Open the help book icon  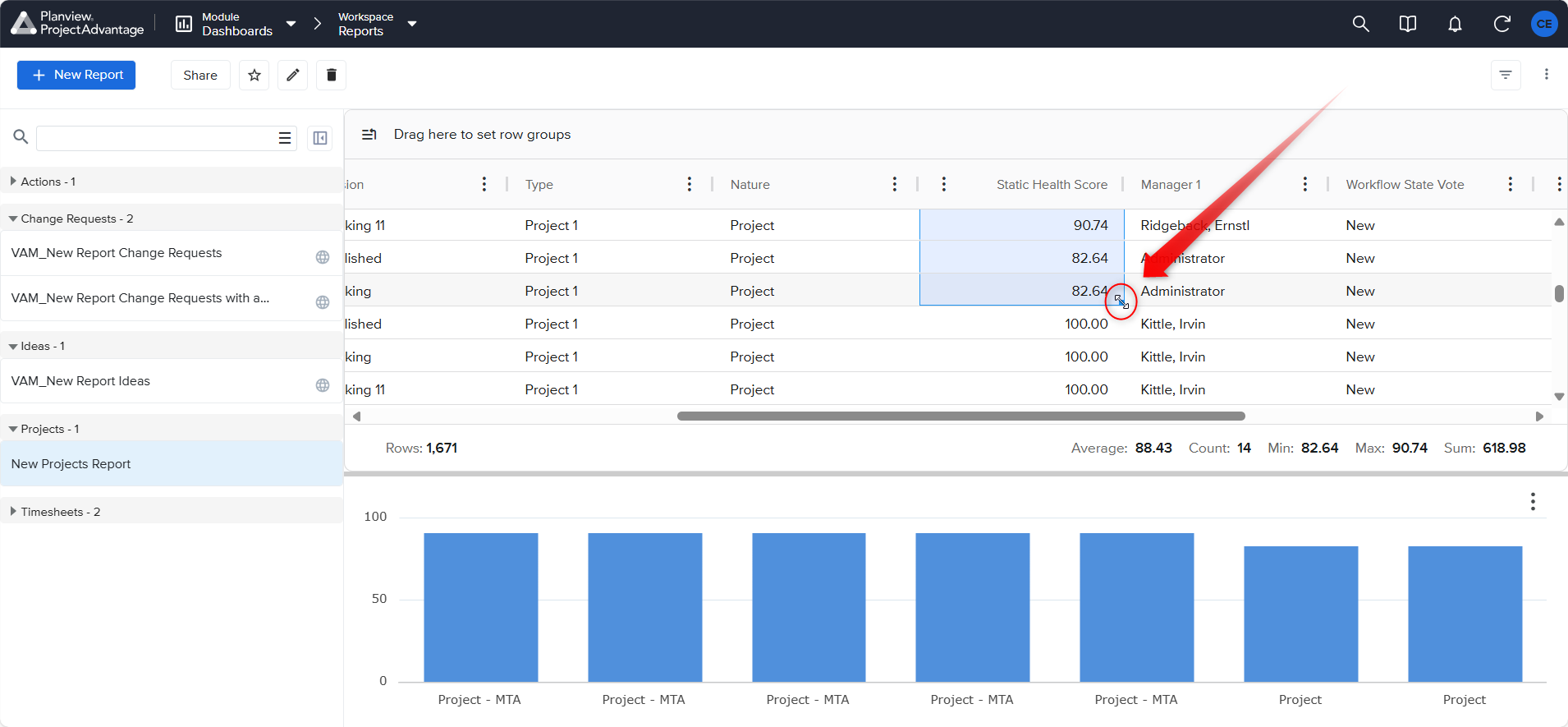pos(1407,24)
